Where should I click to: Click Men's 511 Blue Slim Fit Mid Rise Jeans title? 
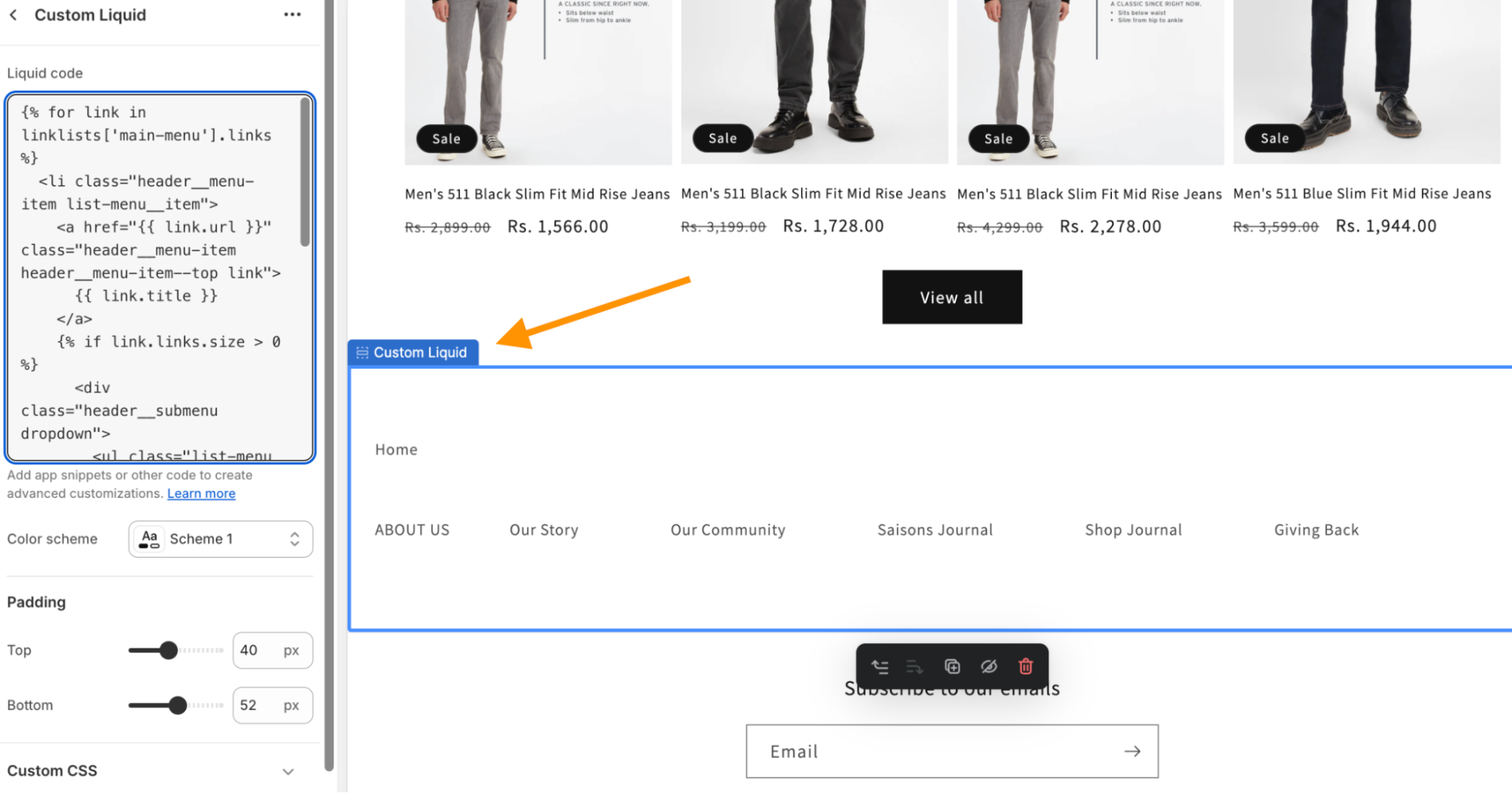click(1361, 194)
